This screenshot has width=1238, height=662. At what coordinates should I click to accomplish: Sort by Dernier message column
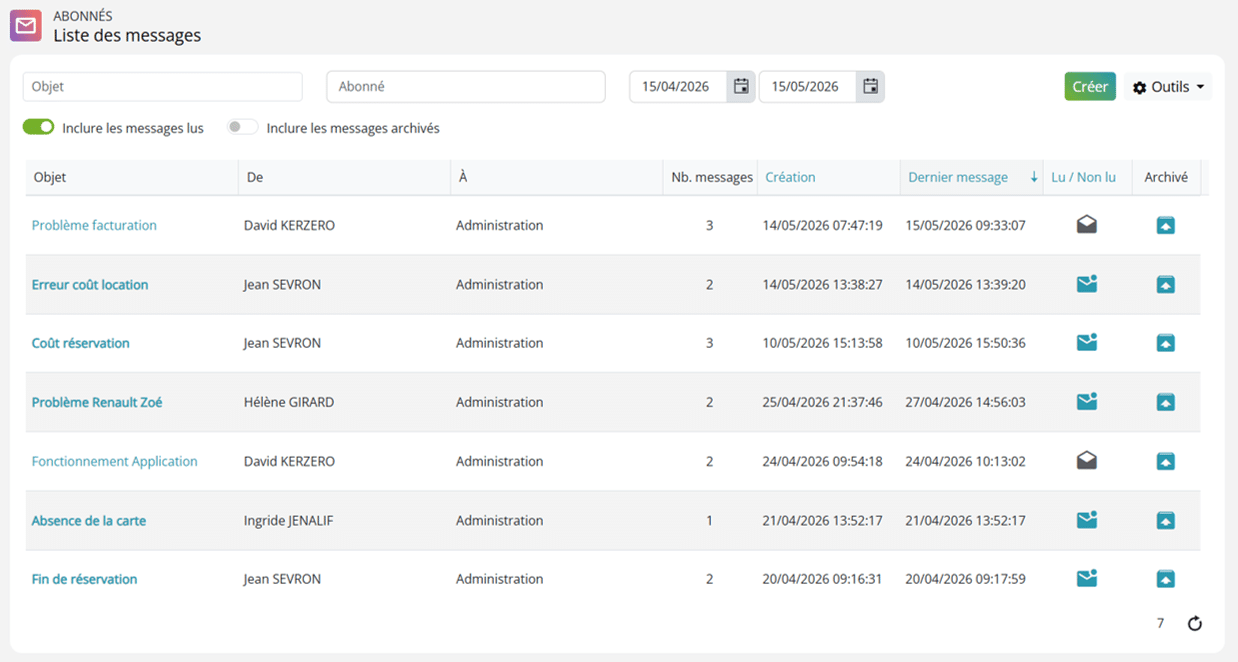click(x=958, y=177)
